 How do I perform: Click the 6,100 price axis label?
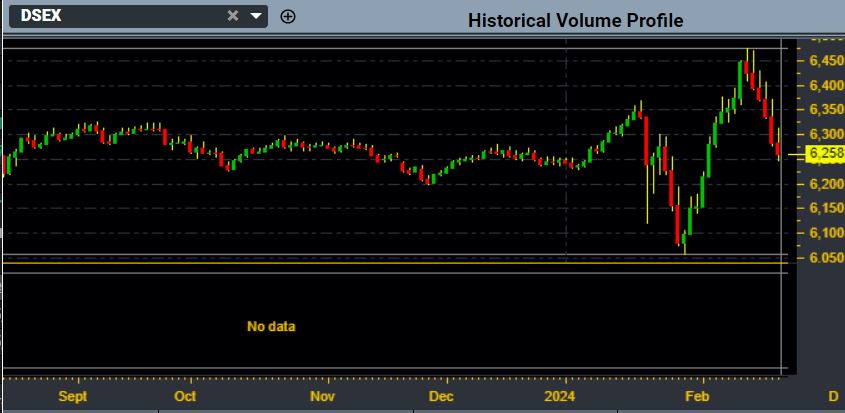(x=825, y=232)
